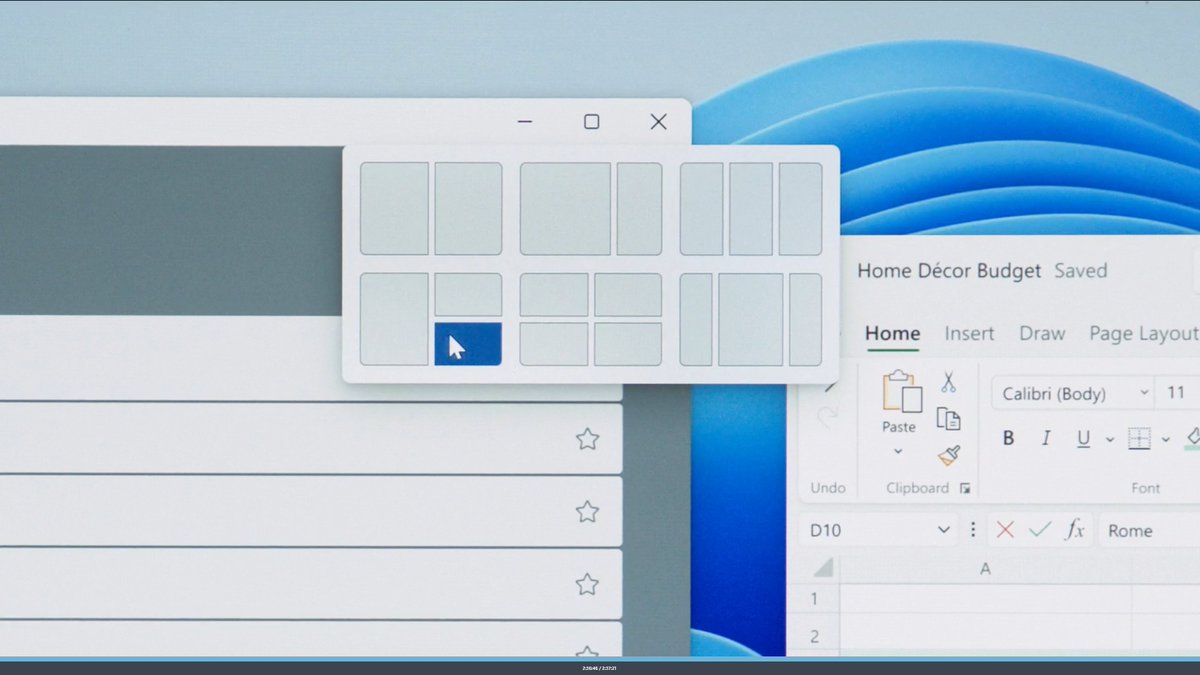The height and width of the screenshot is (675, 1200).
Task: Snap to middle column of three-equal-column layout
Action: tap(751, 209)
